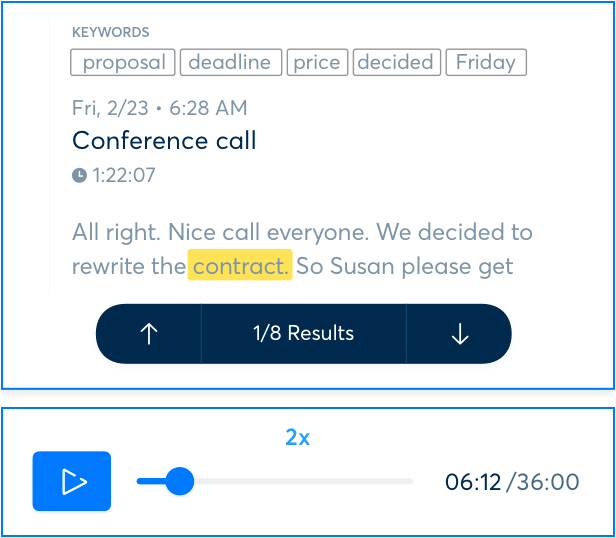The width and height of the screenshot is (616, 538).
Task: Jump to next search result with down arrow
Action: (x=459, y=334)
